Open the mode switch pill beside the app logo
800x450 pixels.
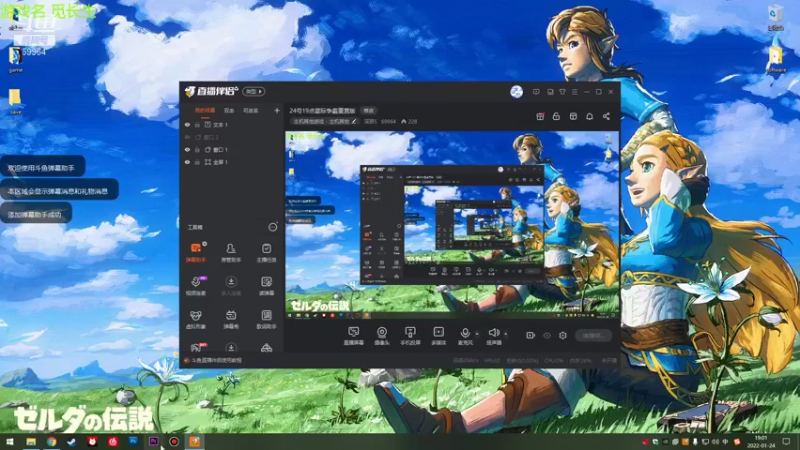[254, 91]
